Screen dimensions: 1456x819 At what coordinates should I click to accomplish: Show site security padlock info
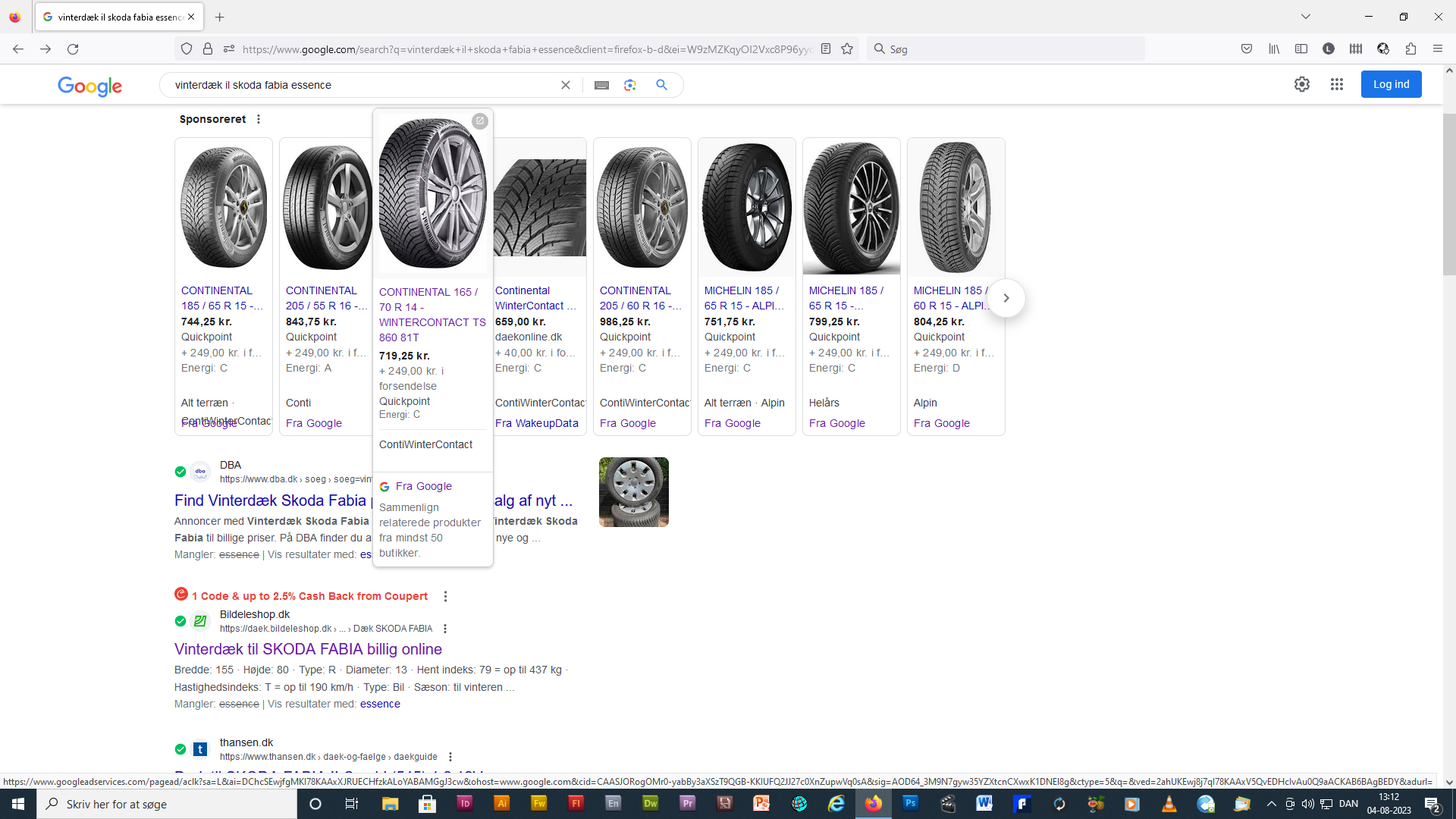208,49
